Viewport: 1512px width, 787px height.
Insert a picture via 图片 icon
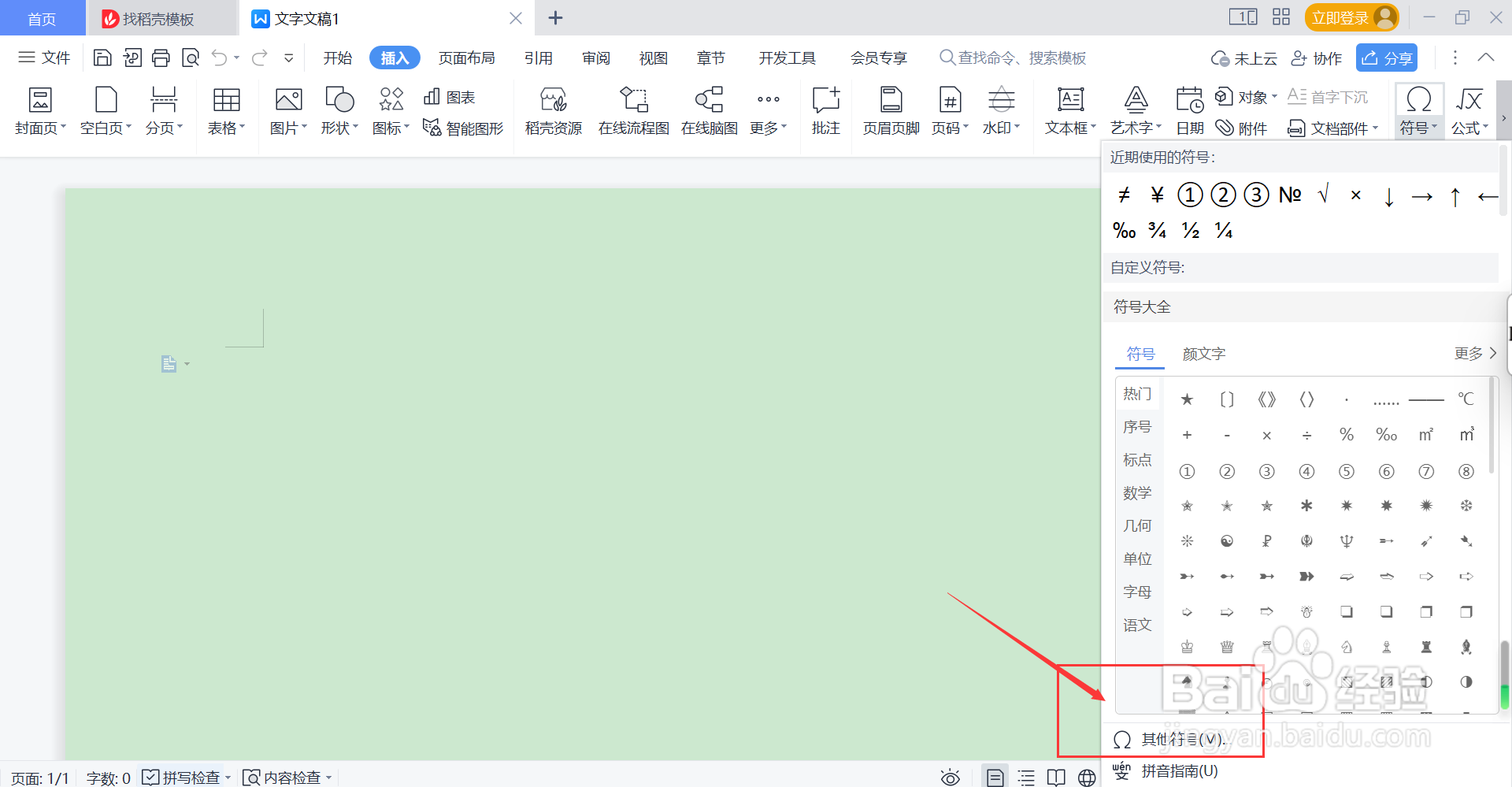pyautogui.click(x=288, y=110)
